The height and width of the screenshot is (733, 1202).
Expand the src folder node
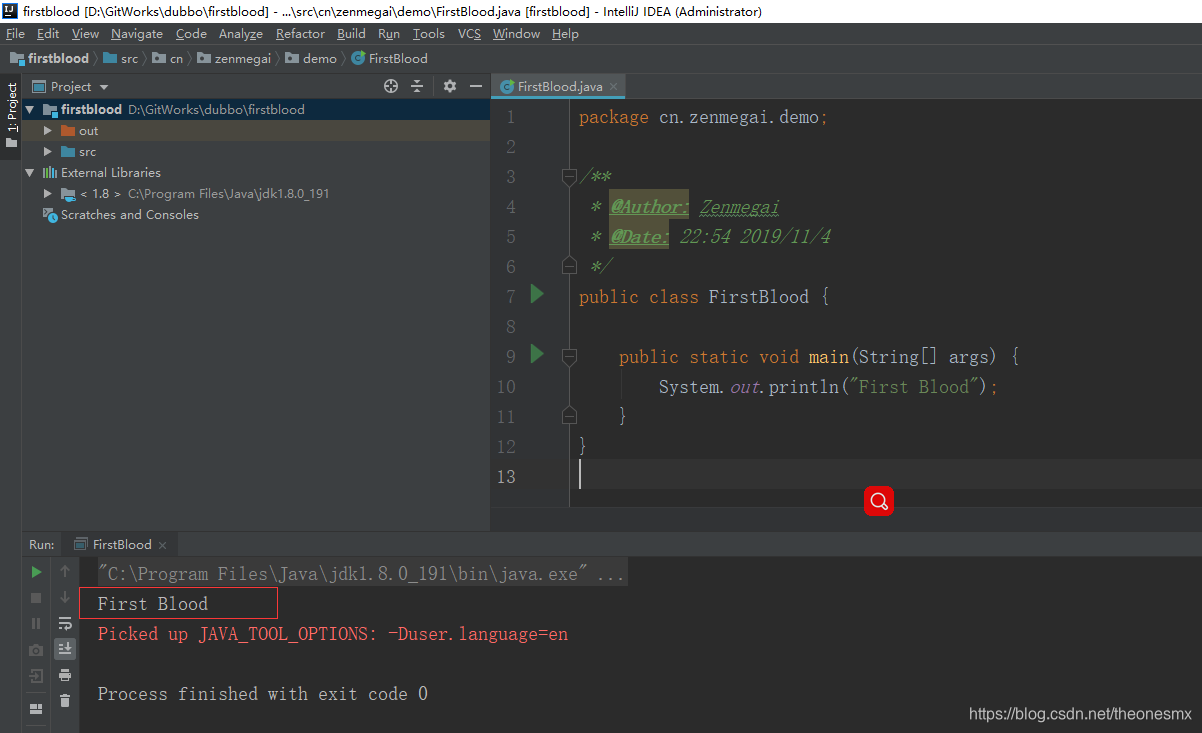48,152
